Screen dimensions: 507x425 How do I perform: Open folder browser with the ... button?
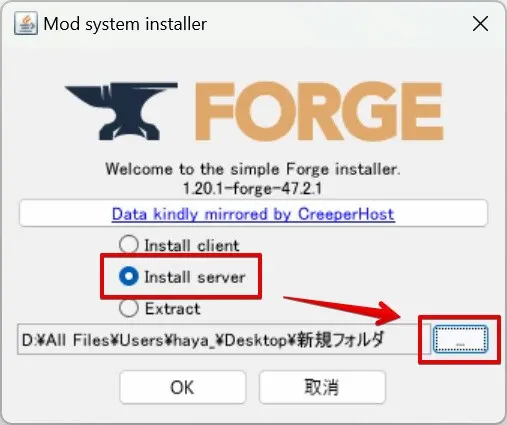click(x=460, y=339)
